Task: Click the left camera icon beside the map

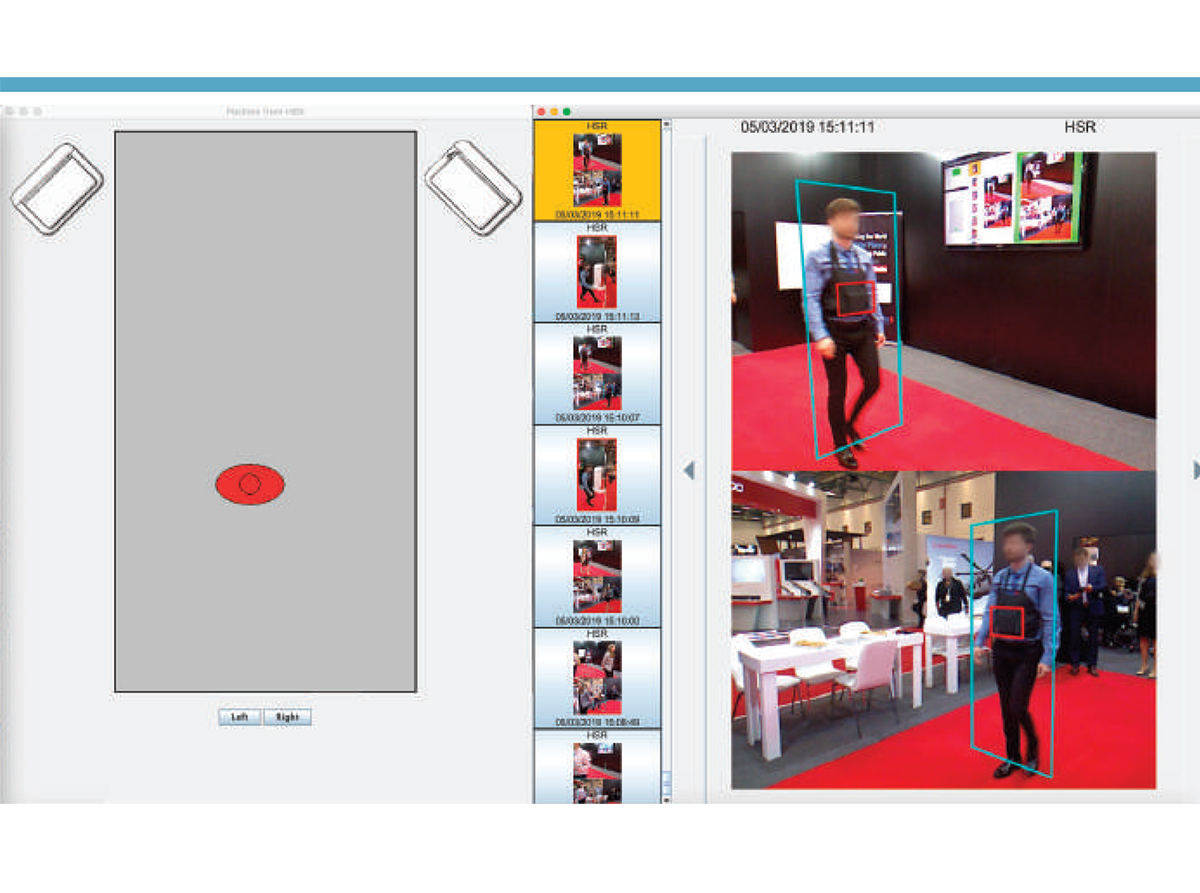Action: (57, 189)
